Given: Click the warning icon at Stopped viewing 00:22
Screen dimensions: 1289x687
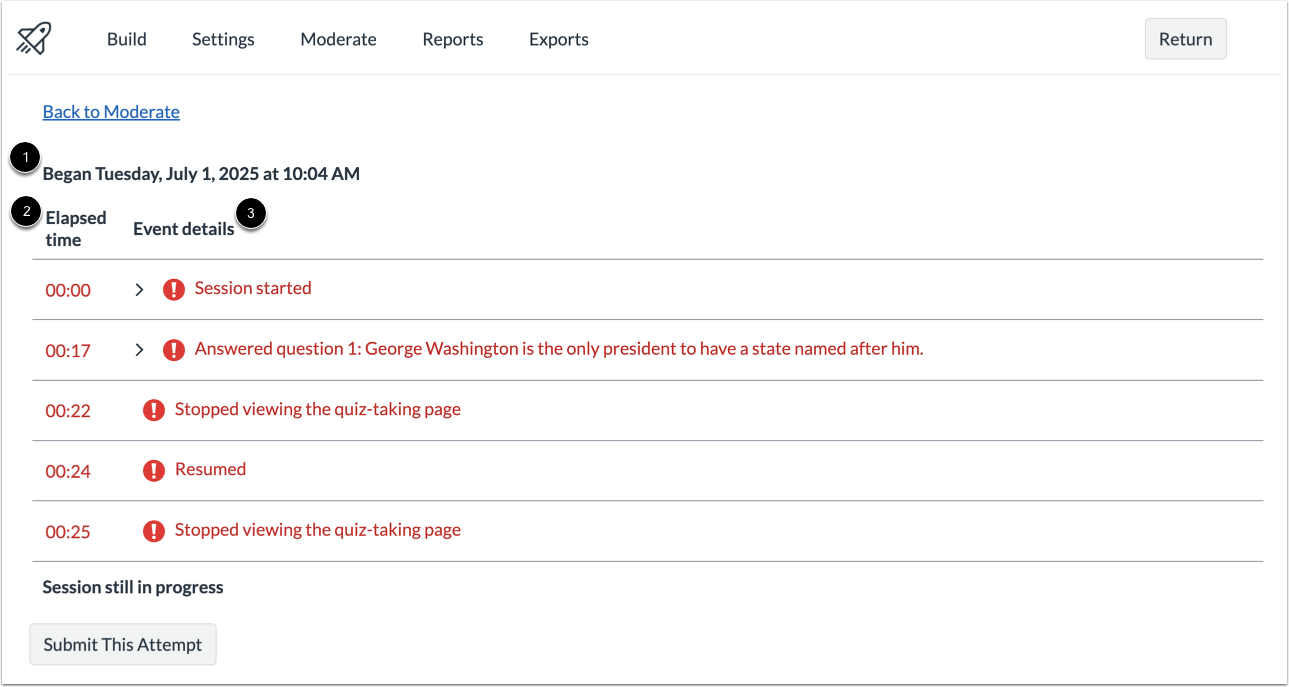Looking at the screenshot, I should [153, 410].
